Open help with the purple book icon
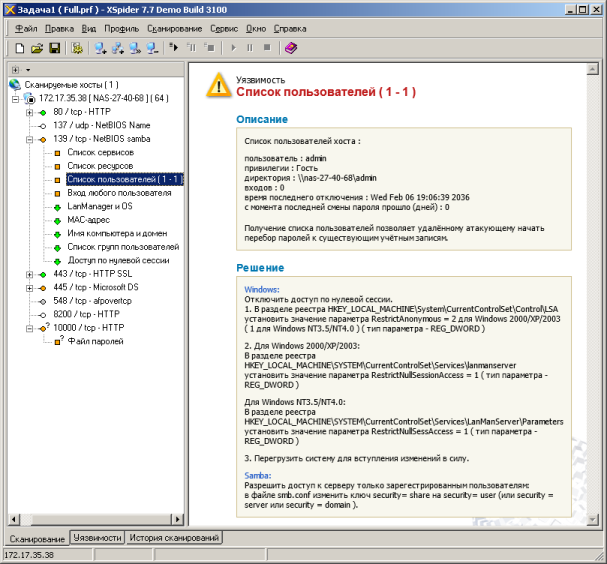The image size is (607, 564). (291, 48)
